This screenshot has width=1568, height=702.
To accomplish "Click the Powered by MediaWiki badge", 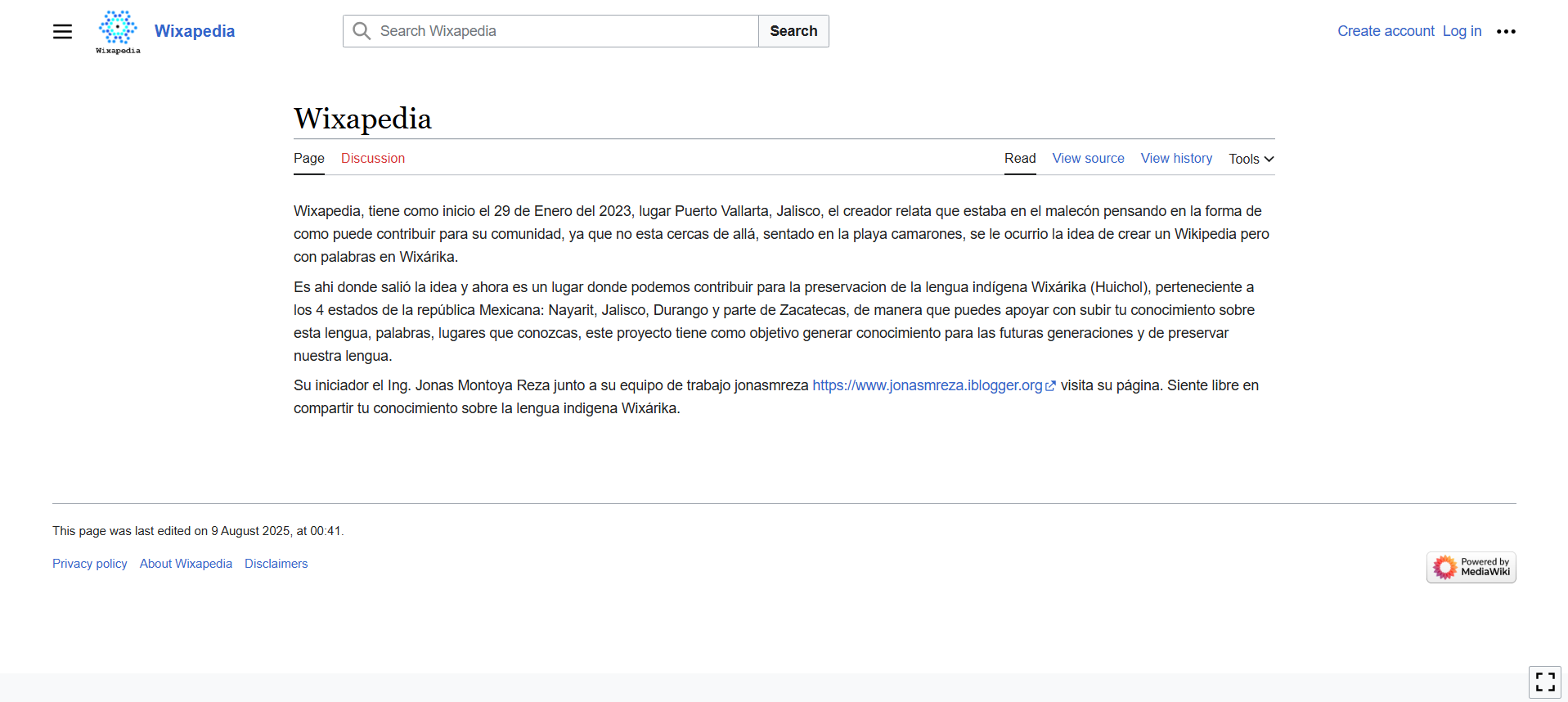I will pyautogui.click(x=1471, y=567).
